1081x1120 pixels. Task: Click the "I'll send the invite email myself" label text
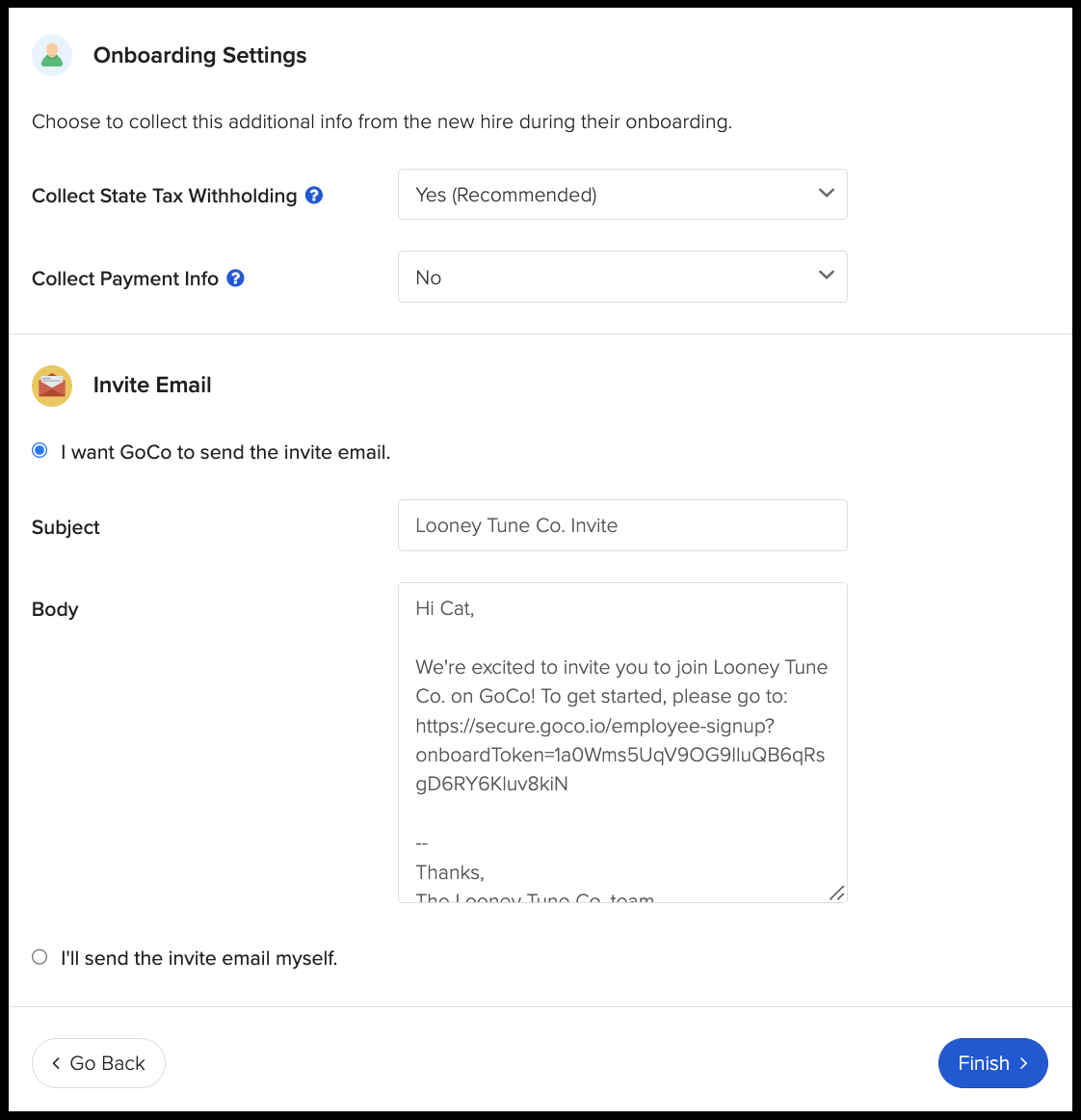[199, 958]
